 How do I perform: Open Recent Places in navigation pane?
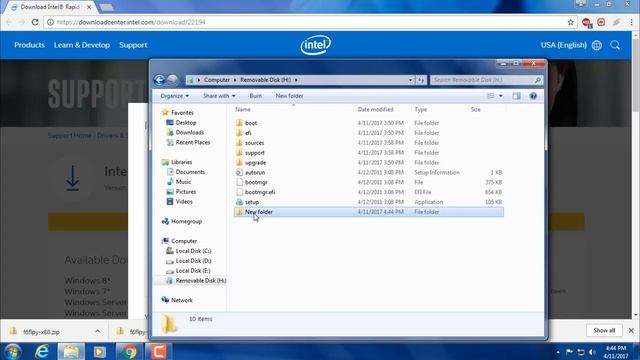(193, 142)
